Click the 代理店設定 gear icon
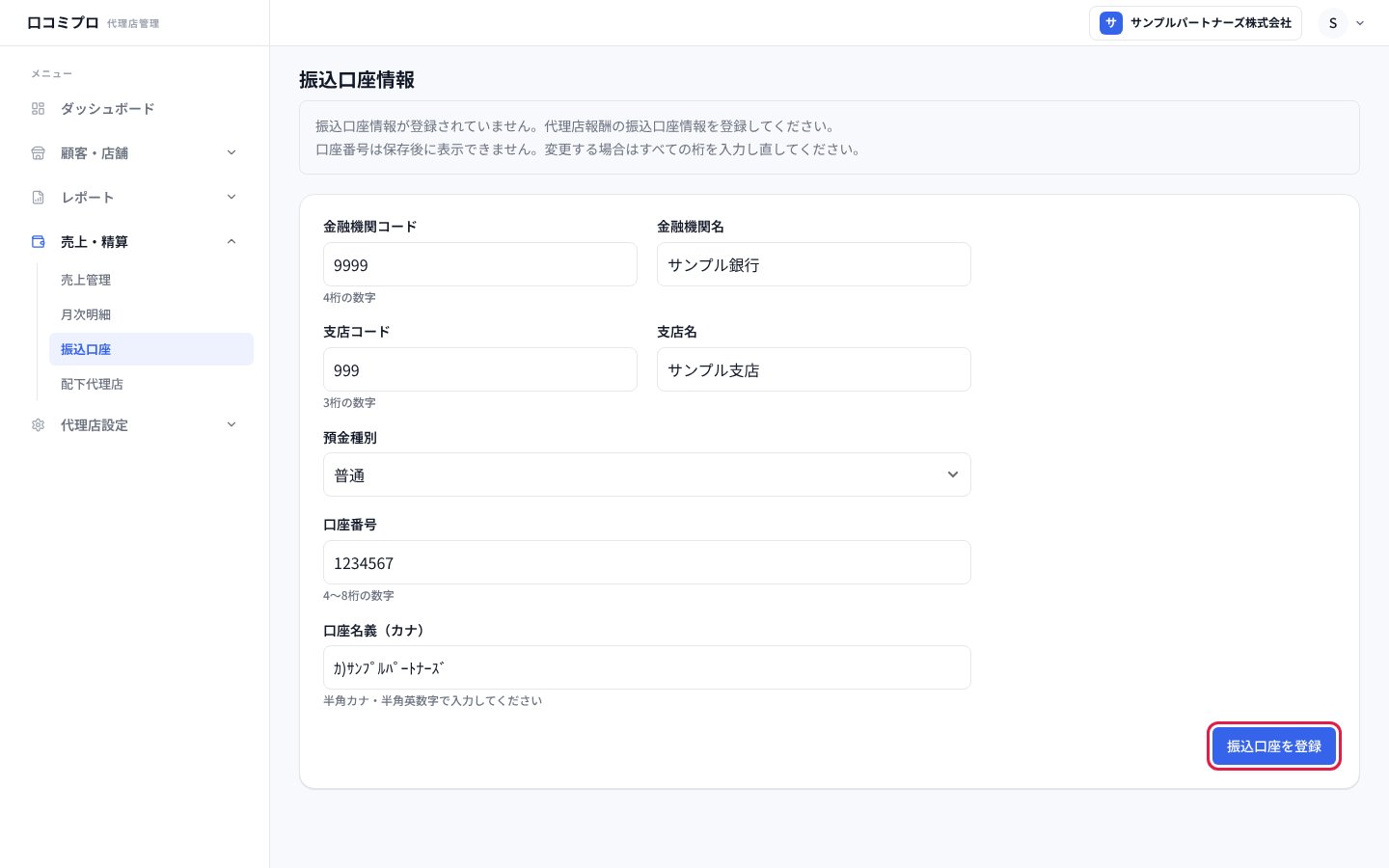Image resolution: width=1389 pixels, height=868 pixels. coord(39,425)
